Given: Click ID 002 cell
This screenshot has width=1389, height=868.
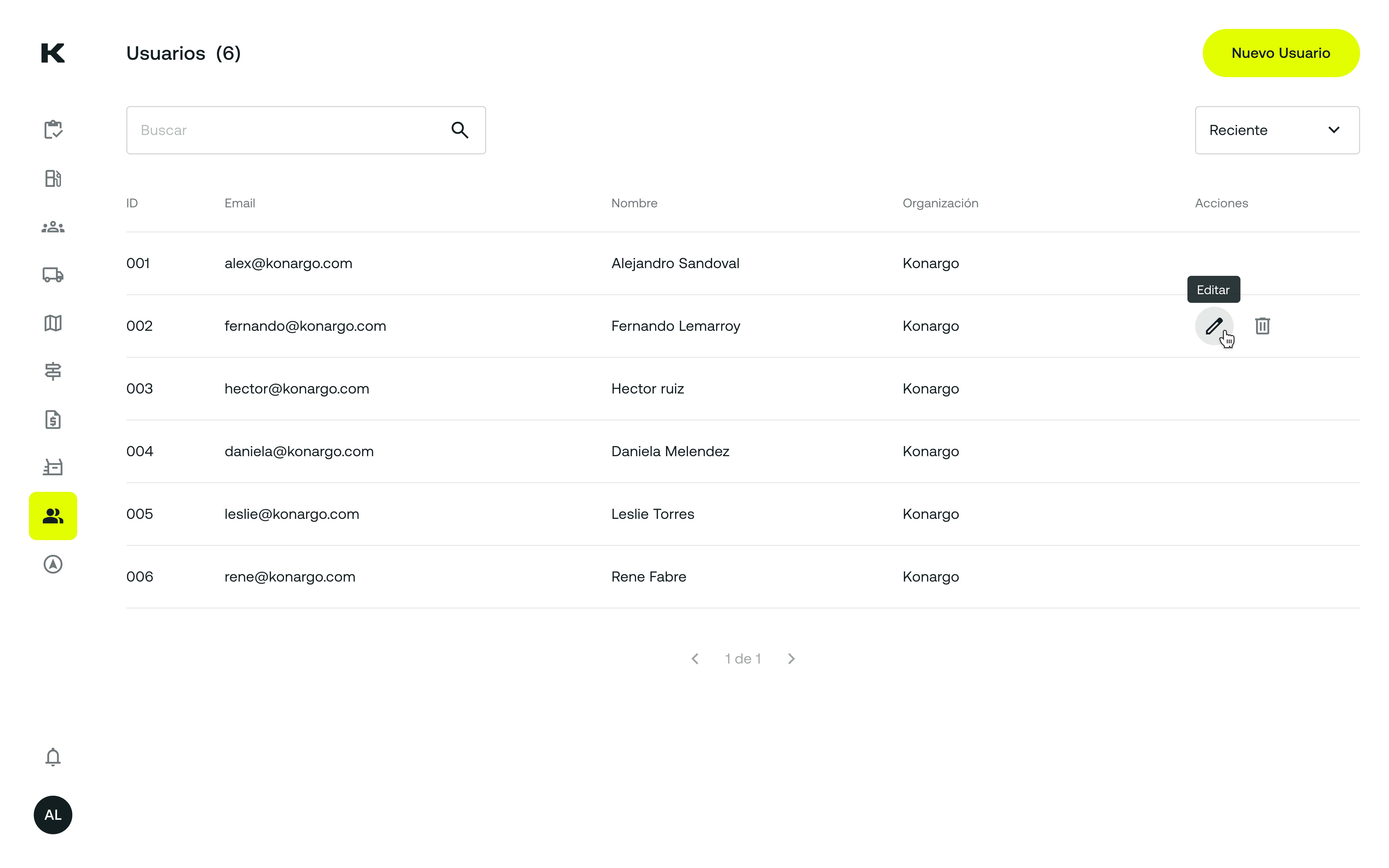Looking at the screenshot, I should click(x=139, y=326).
